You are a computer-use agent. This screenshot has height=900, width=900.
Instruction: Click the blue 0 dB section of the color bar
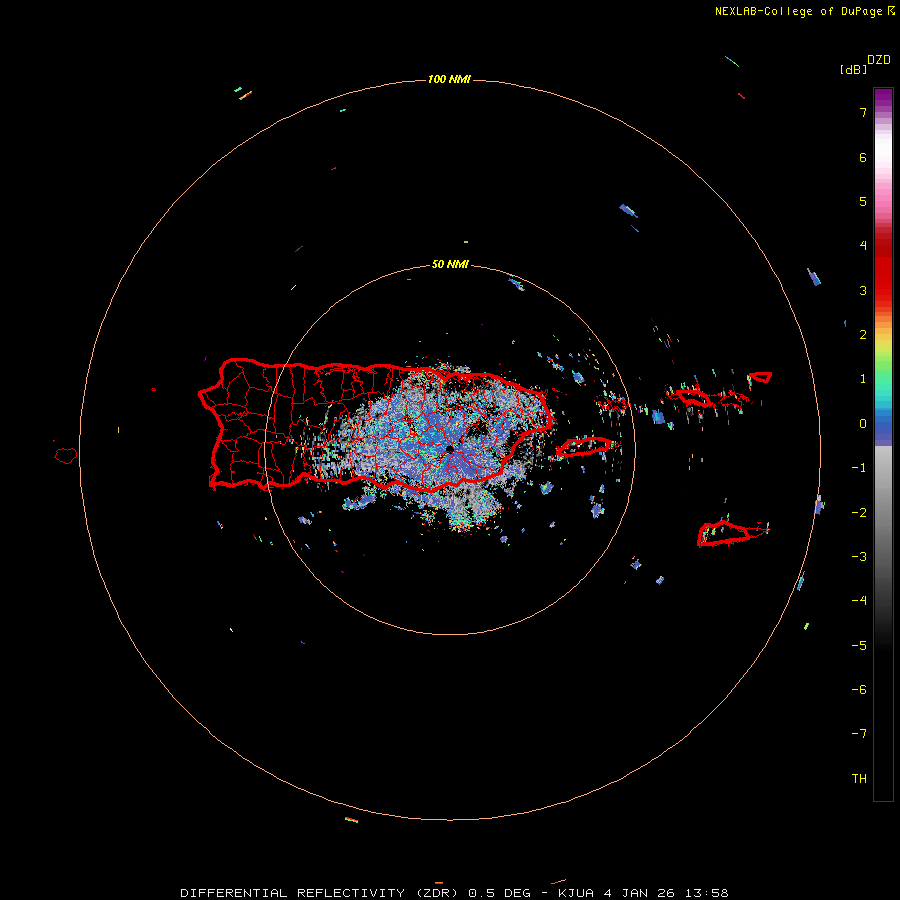[883, 425]
